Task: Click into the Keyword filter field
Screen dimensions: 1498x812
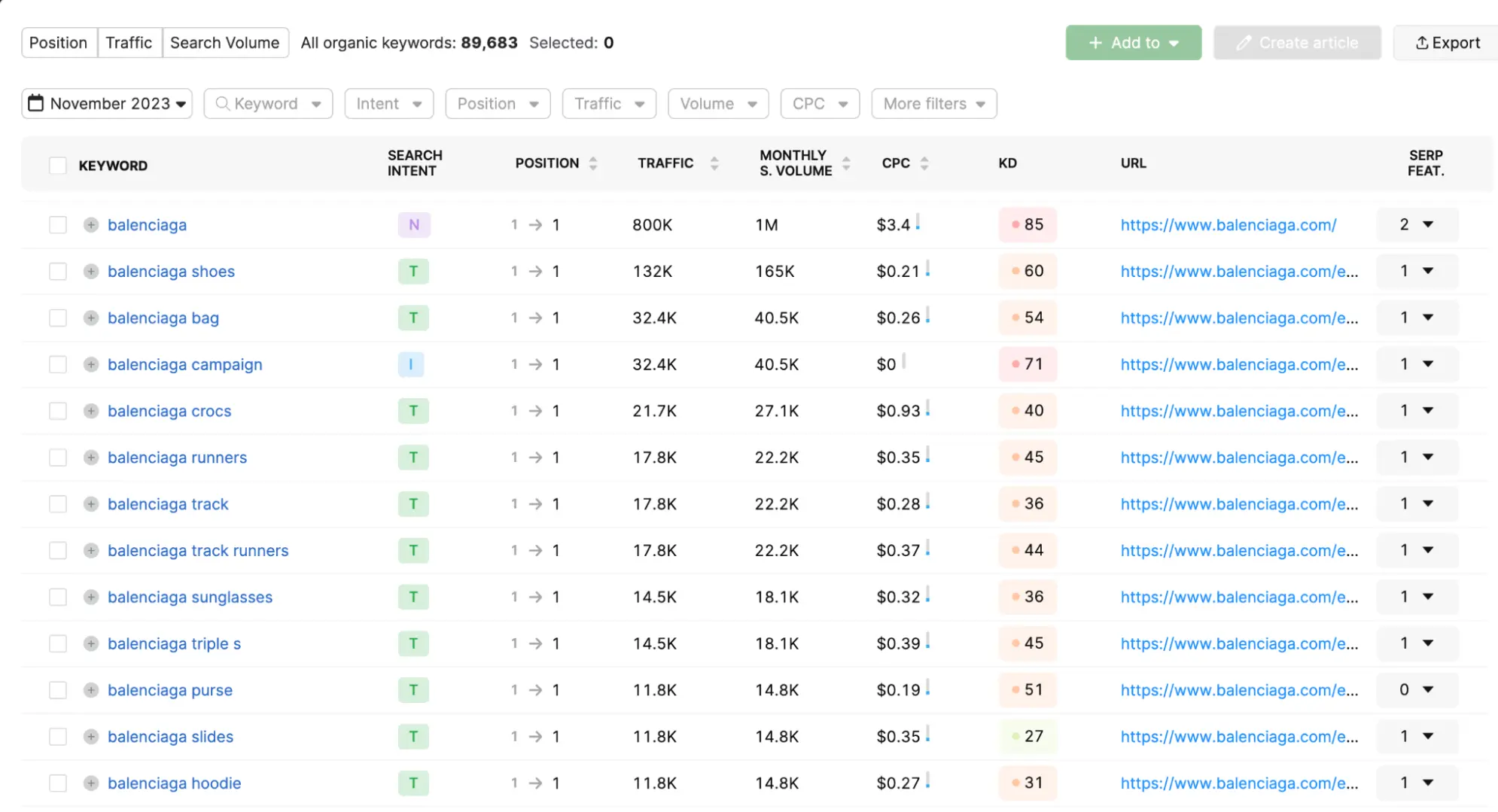Action: pyautogui.click(x=267, y=104)
